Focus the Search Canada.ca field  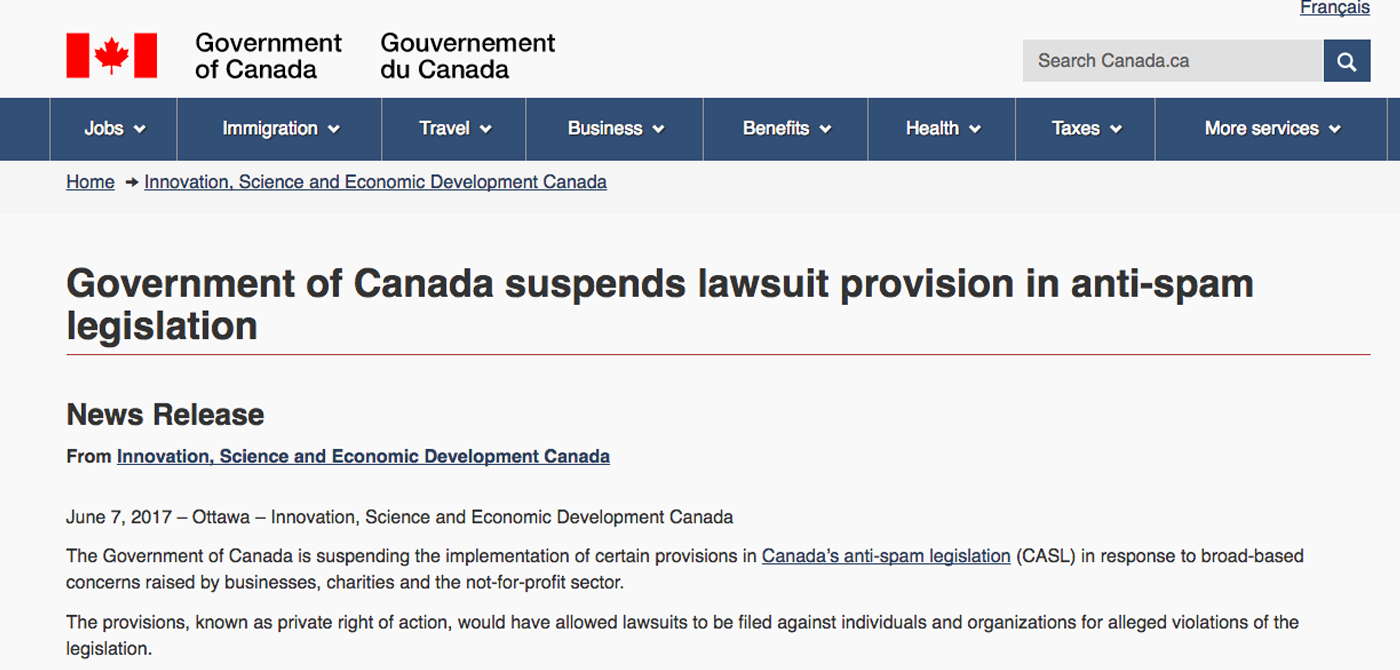[1173, 61]
